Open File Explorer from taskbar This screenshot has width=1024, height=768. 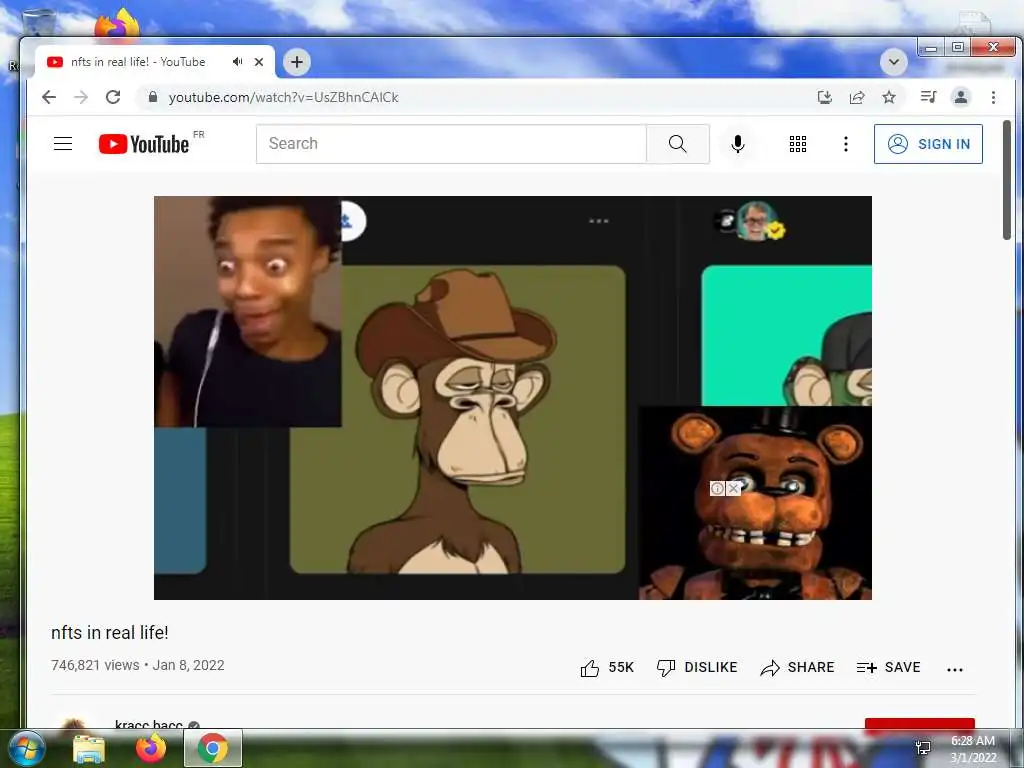pyautogui.click(x=89, y=749)
